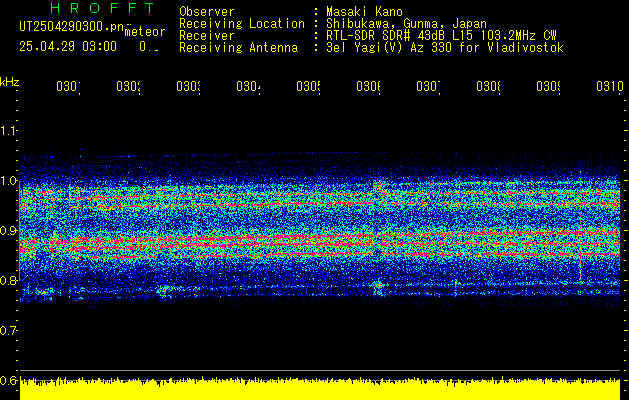Select the file name UT2504290300.pn
The height and width of the screenshot is (400, 629).
(x=72, y=27)
